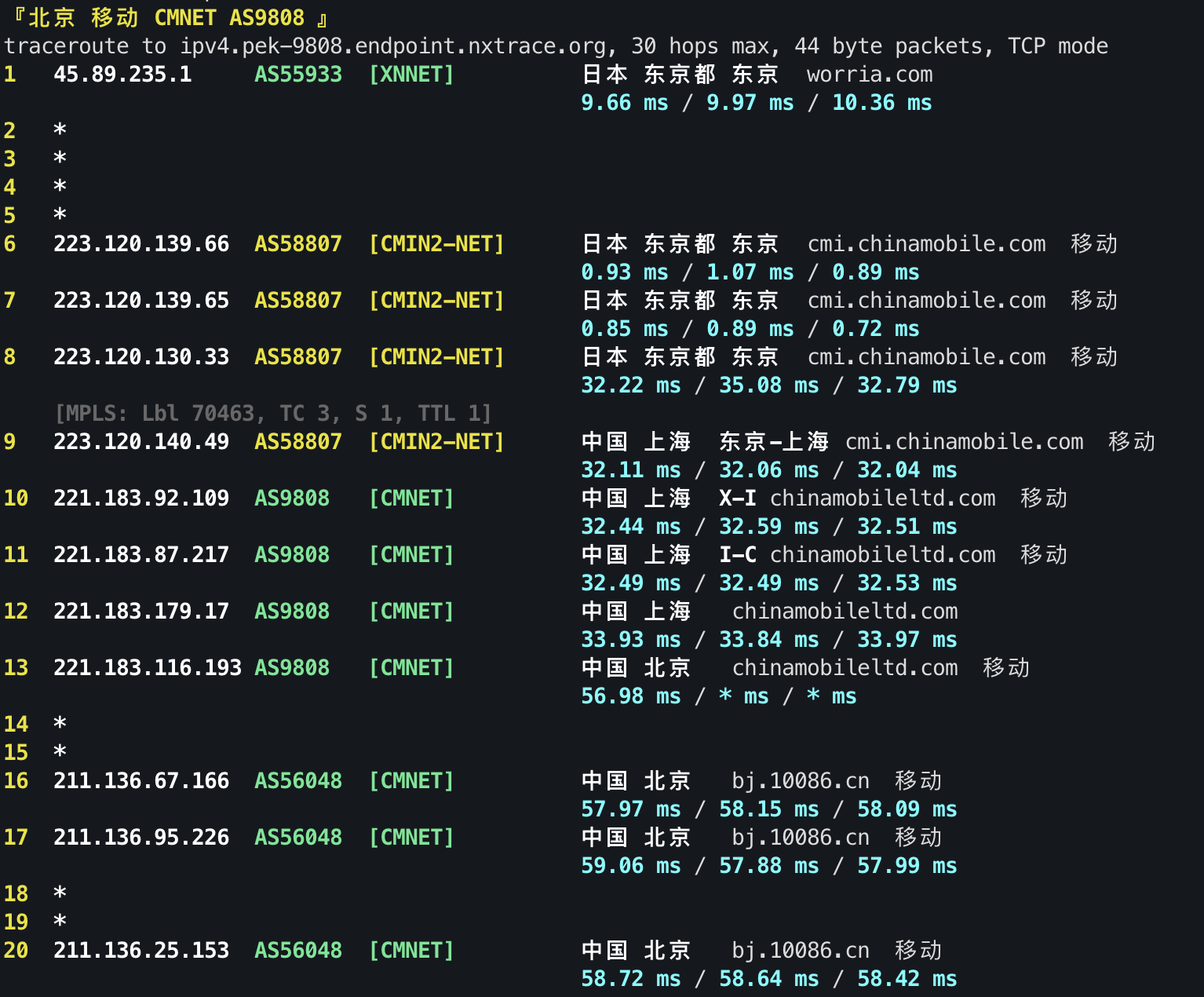The height and width of the screenshot is (997, 1204).
Task: Click 东京-上海 route label on hop 9
Action: click(774, 442)
